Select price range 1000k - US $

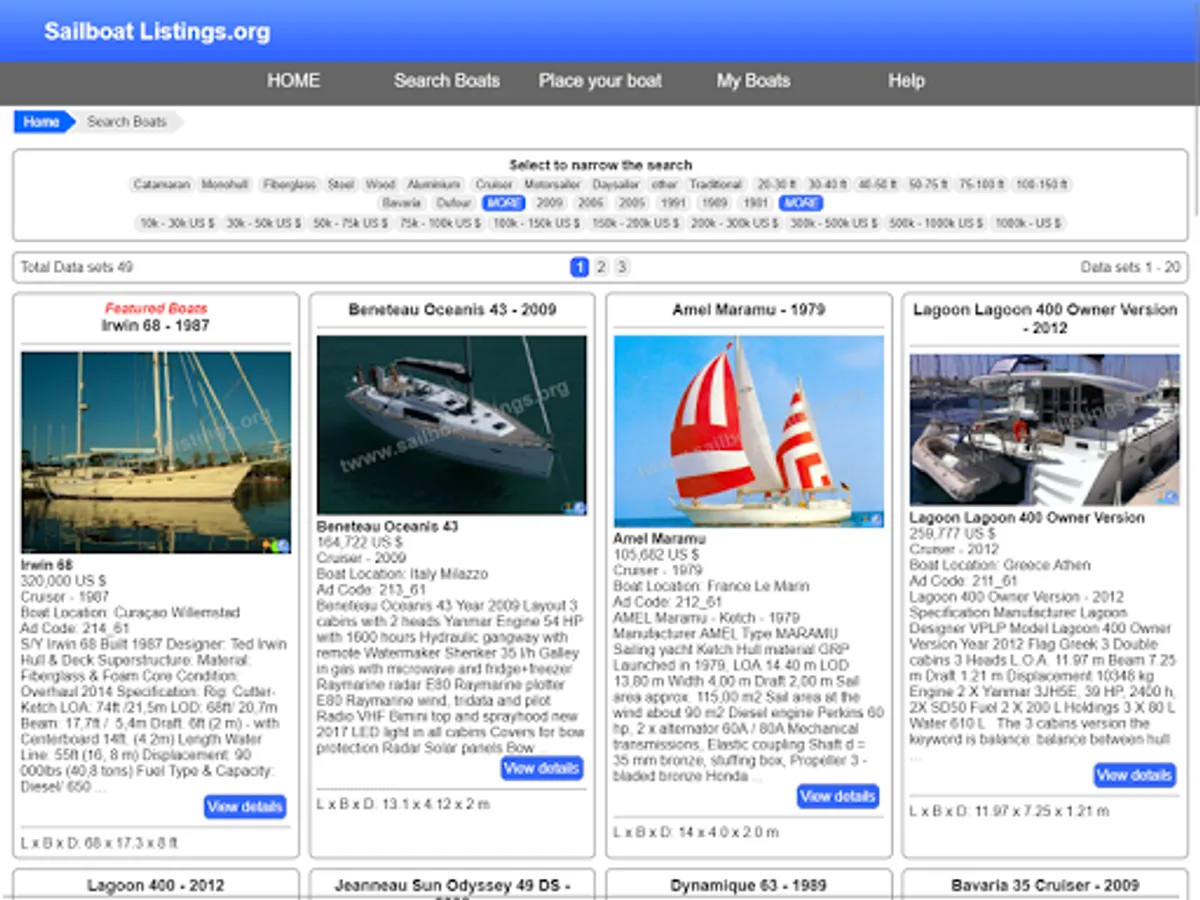[x=1029, y=223]
